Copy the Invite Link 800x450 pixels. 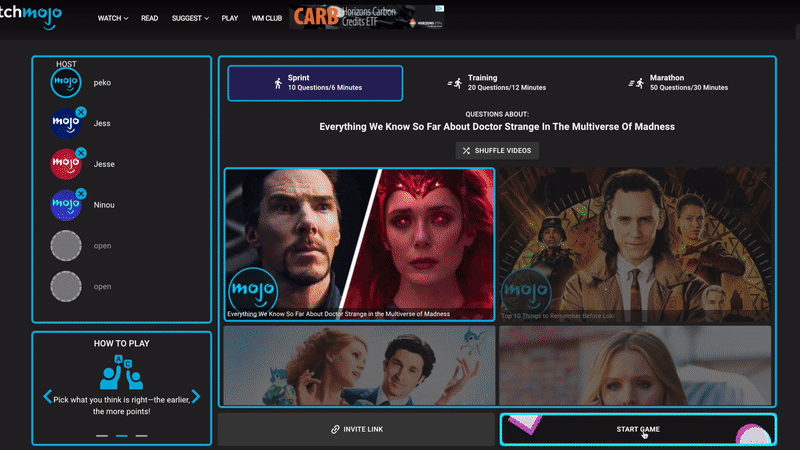pyautogui.click(x=357, y=429)
